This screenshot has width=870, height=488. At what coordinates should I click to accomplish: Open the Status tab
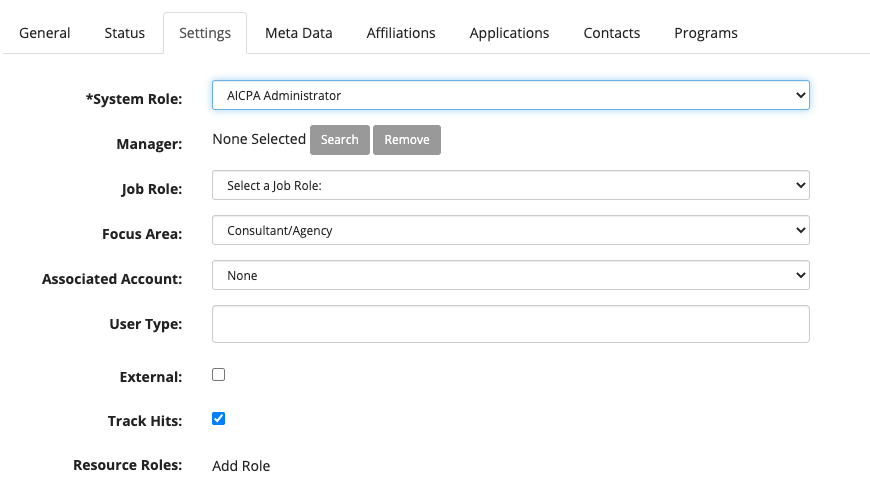pos(124,33)
